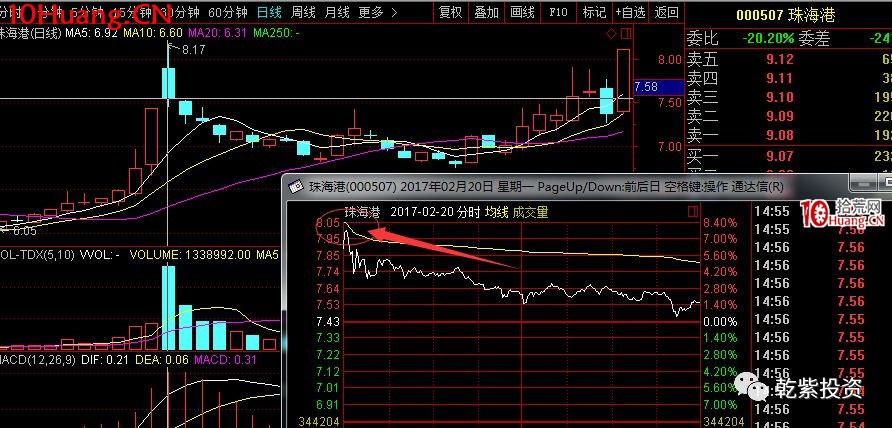Screen dimensions: 892x428
Task: Select the MA250 indicator label
Action: click(277, 34)
